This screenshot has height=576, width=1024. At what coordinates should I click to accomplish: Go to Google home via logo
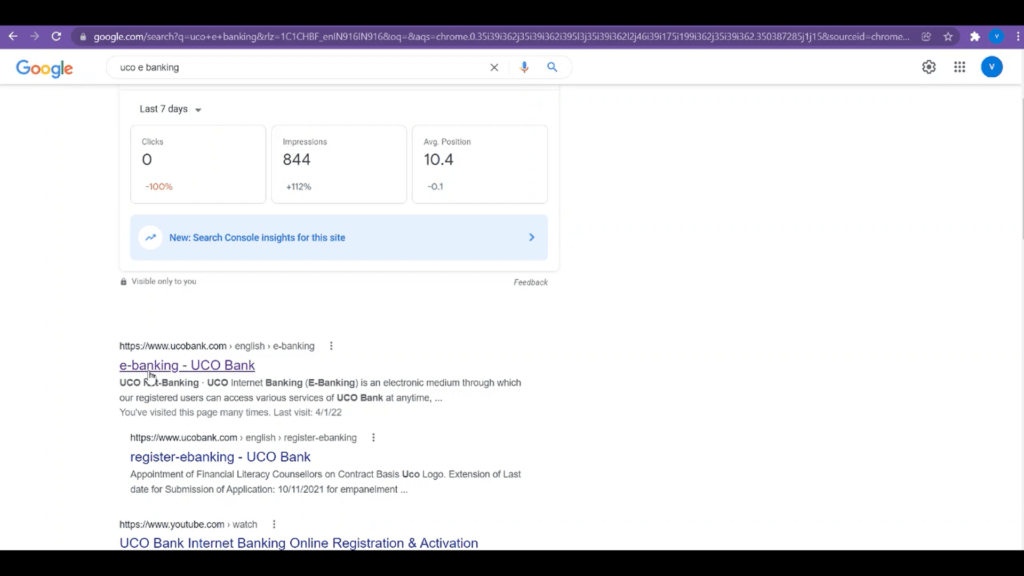(x=44, y=68)
